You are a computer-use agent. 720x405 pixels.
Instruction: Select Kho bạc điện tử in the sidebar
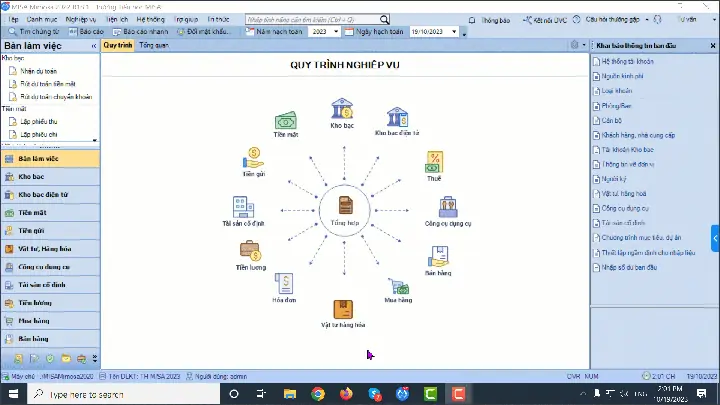44,195
